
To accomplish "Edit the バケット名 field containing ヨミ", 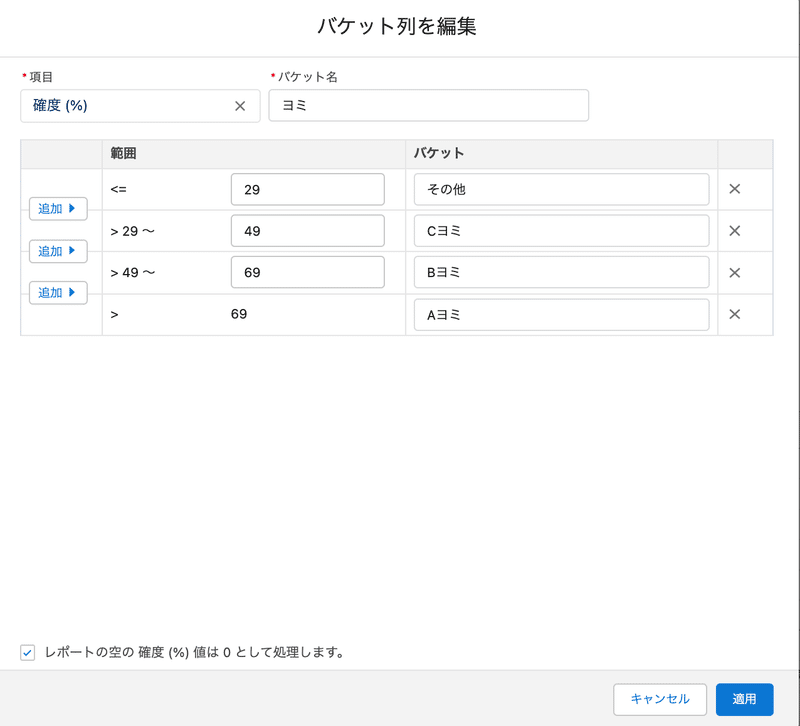I will [x=429, y=106].
